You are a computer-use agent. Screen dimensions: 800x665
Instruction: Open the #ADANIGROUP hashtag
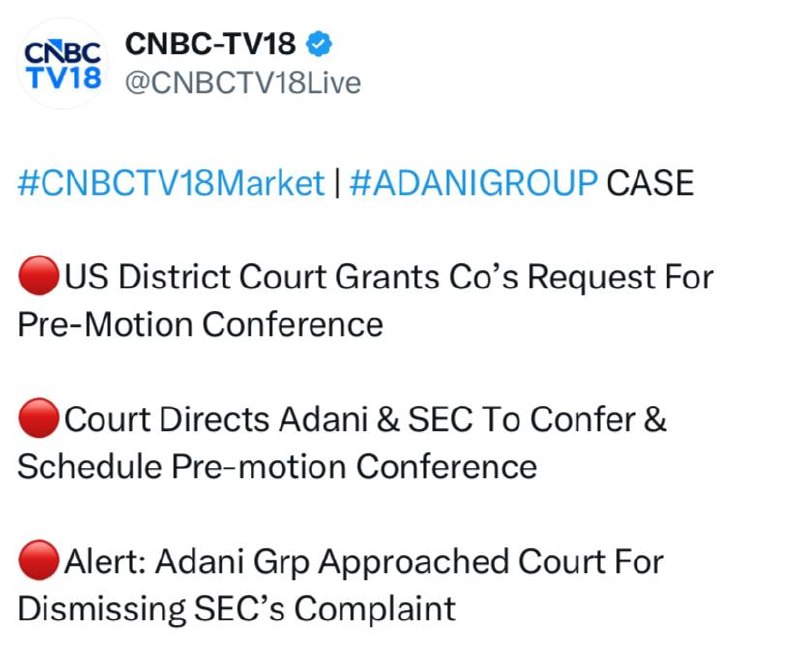point(473,183)
